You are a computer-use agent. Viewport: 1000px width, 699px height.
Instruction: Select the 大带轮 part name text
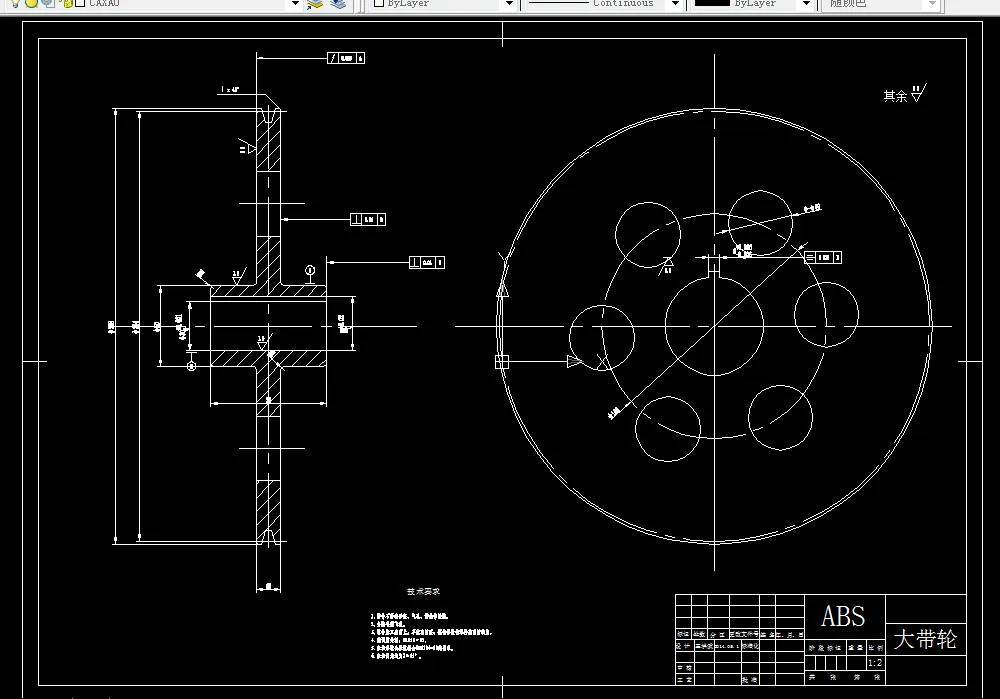click(x=925, y=639)
